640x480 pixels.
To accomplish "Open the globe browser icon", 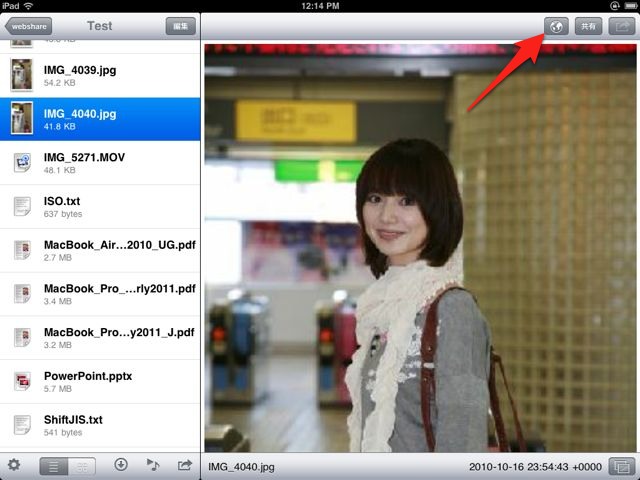I will (x=556, y=27).
